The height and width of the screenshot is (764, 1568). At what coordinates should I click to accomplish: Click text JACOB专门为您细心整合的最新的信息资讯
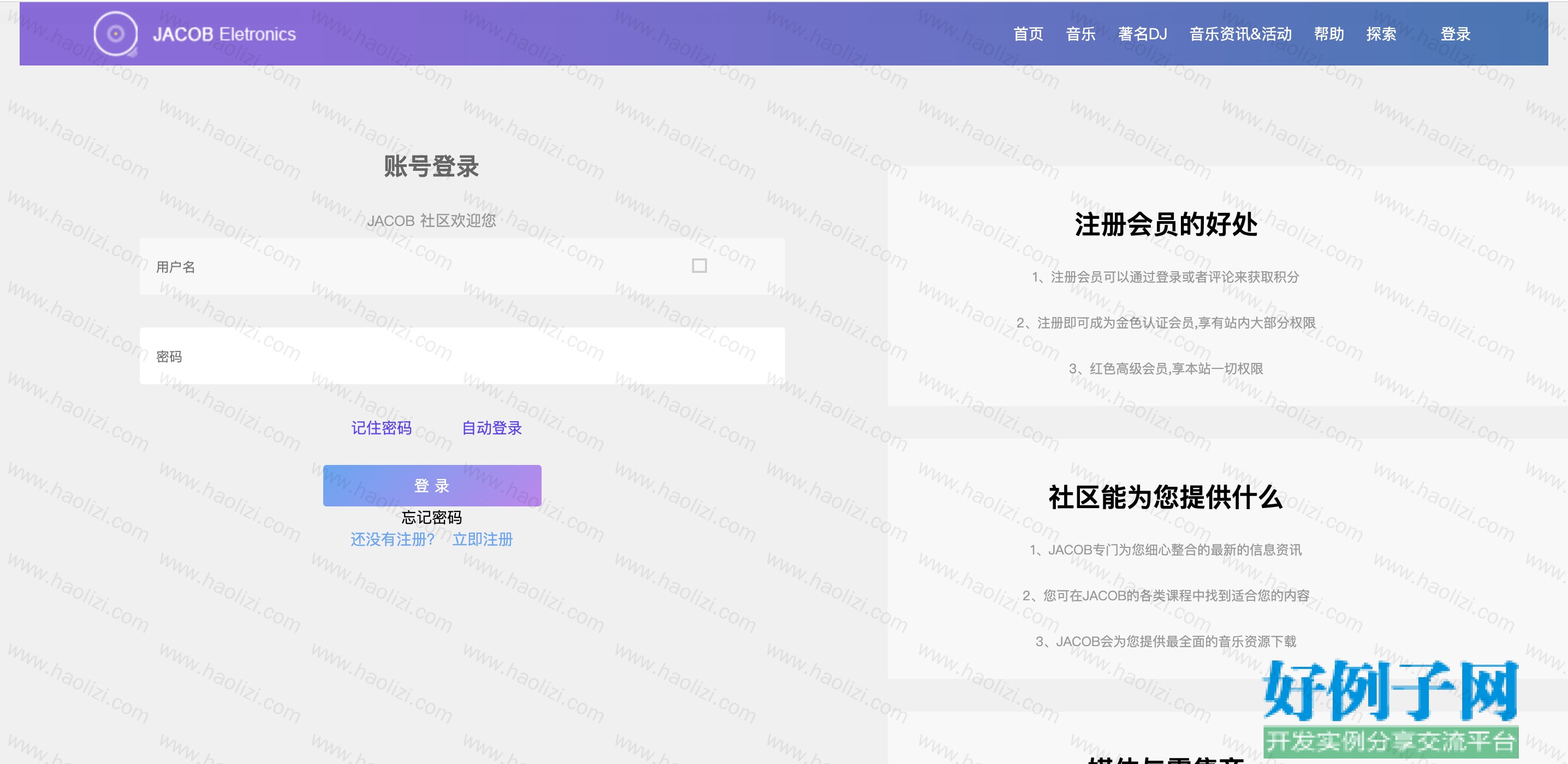1175,550
